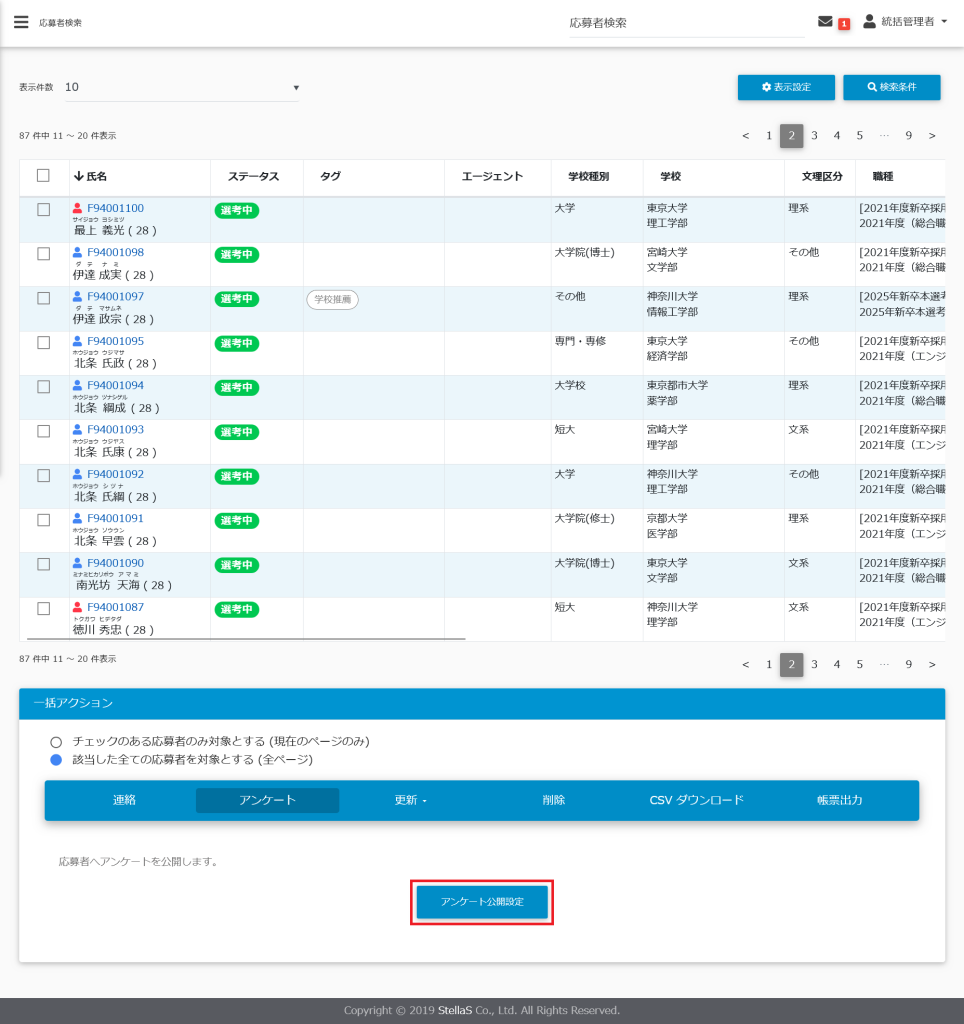Open the hamburger navigation menu
Screen dimensions: 964x1024
pos(21,22)
